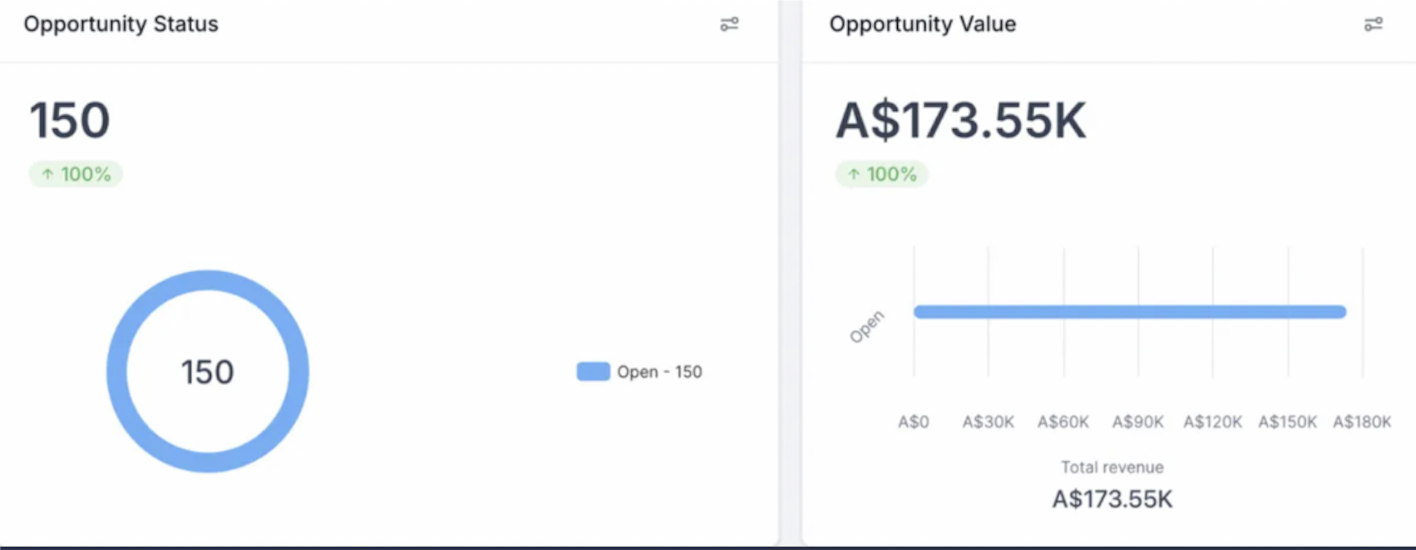Click the large 150 total count
Image resolution: width=1416 pixels, height=550 pixels.
[x=69, y=120]
